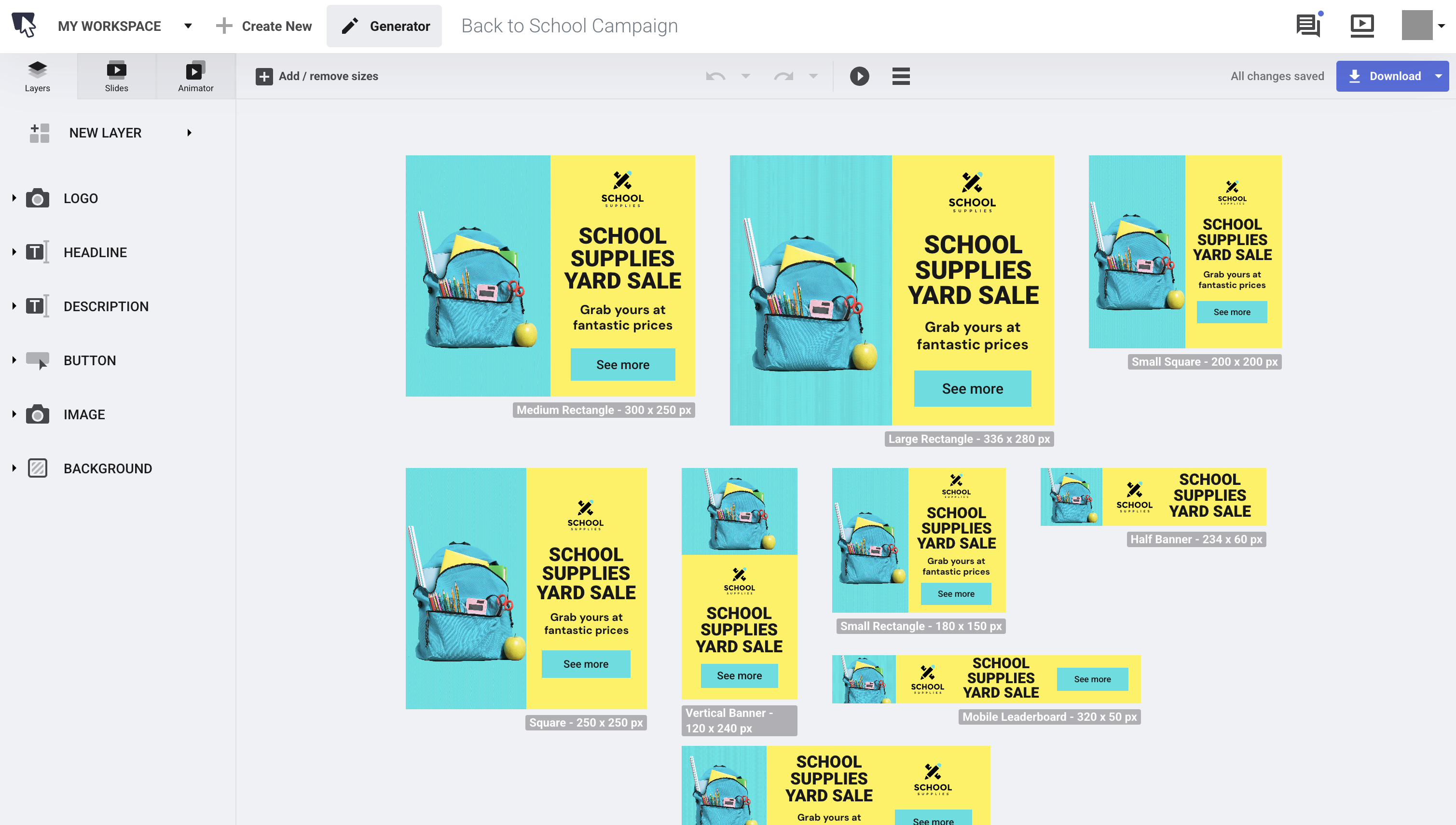The image size is (1456, 825).
Task: Expand the BACKGROUND layer
Action: pos(14,468)
